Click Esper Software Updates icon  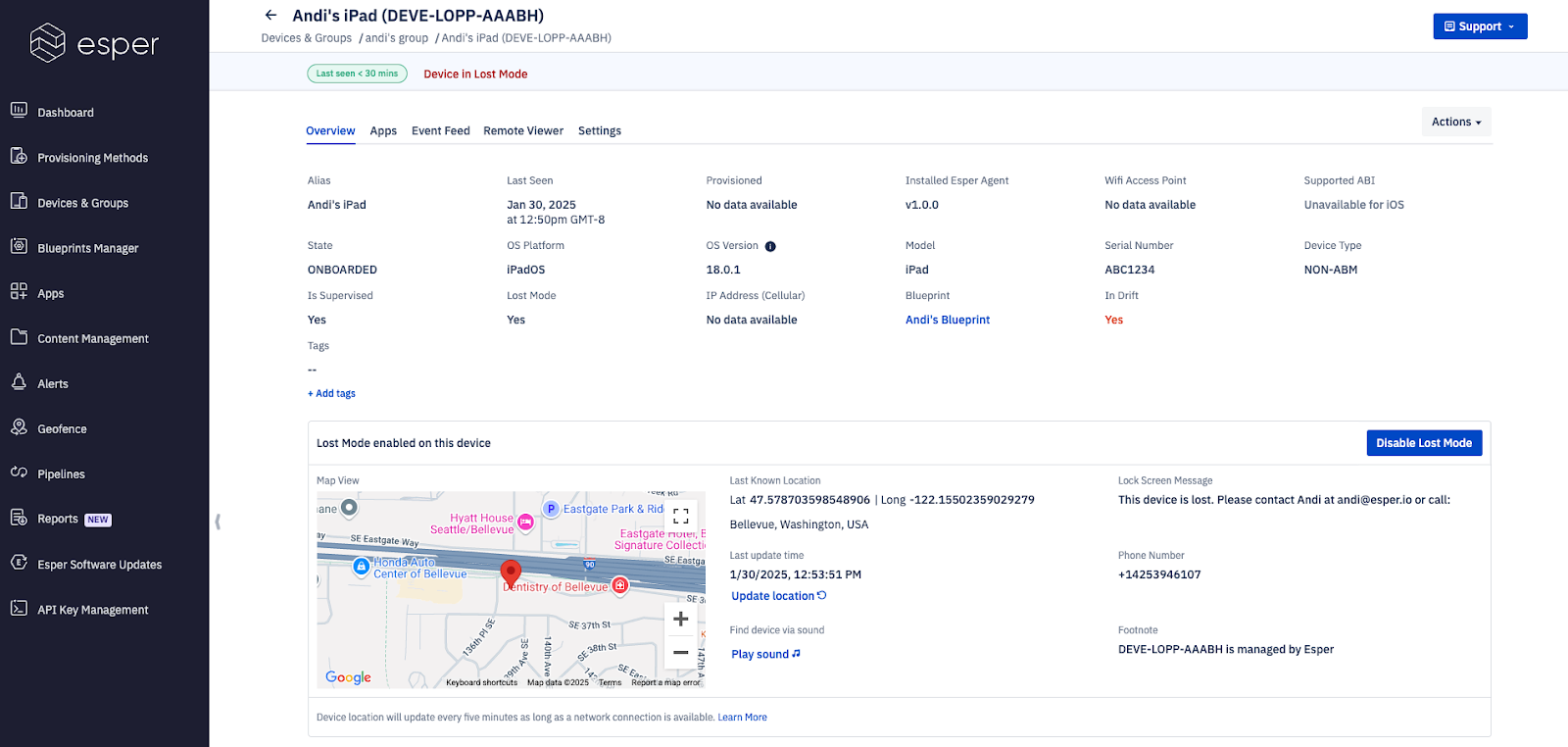coord(19,562)
